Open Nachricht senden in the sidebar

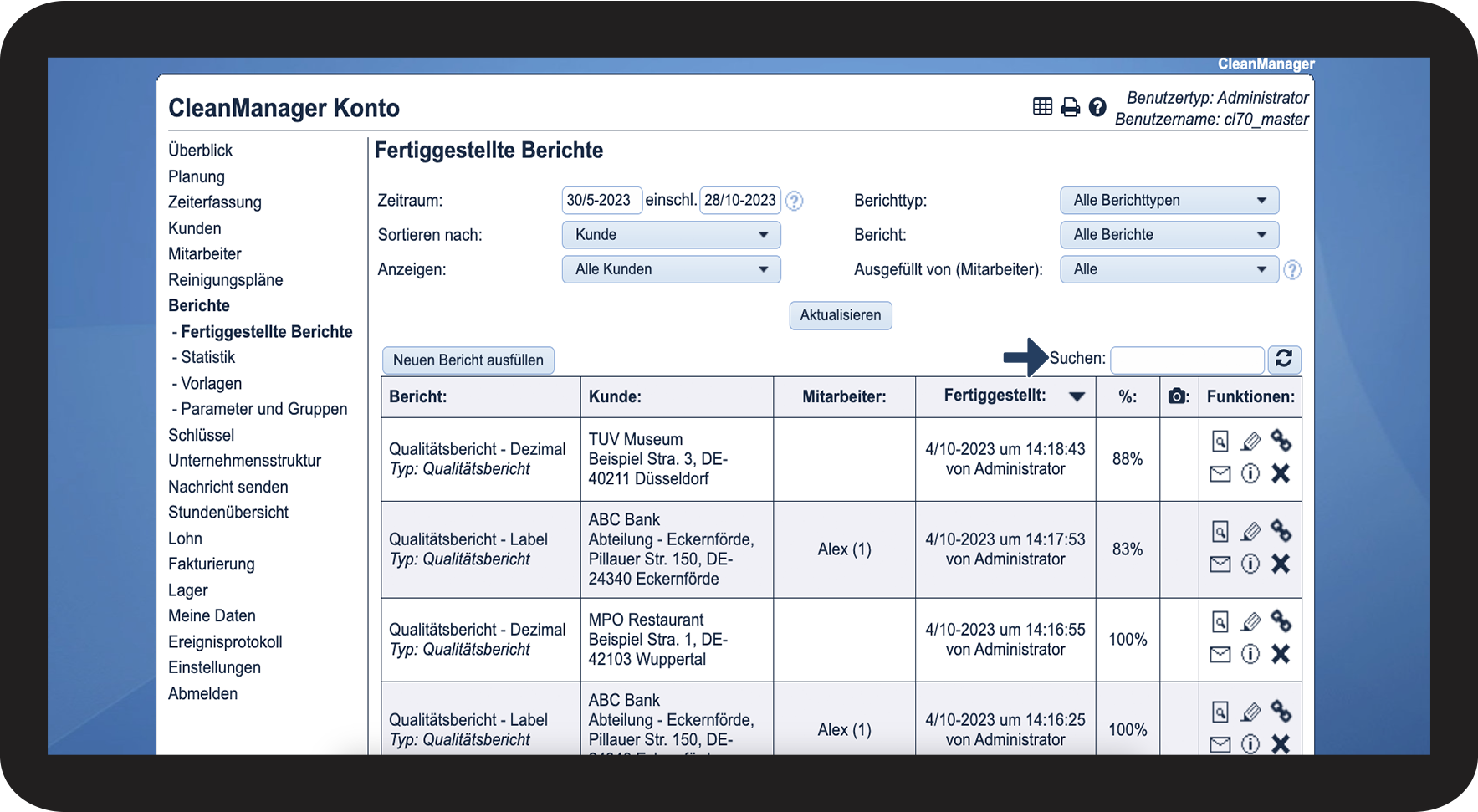pyautogui.click(x=228, y=487)
